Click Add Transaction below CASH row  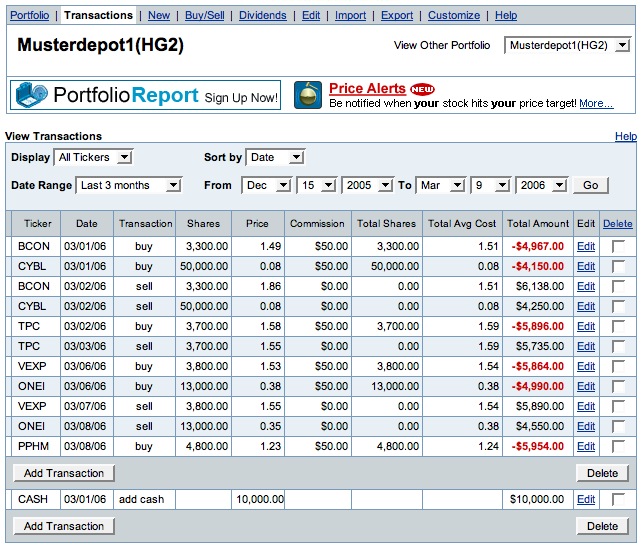(64, 526)
